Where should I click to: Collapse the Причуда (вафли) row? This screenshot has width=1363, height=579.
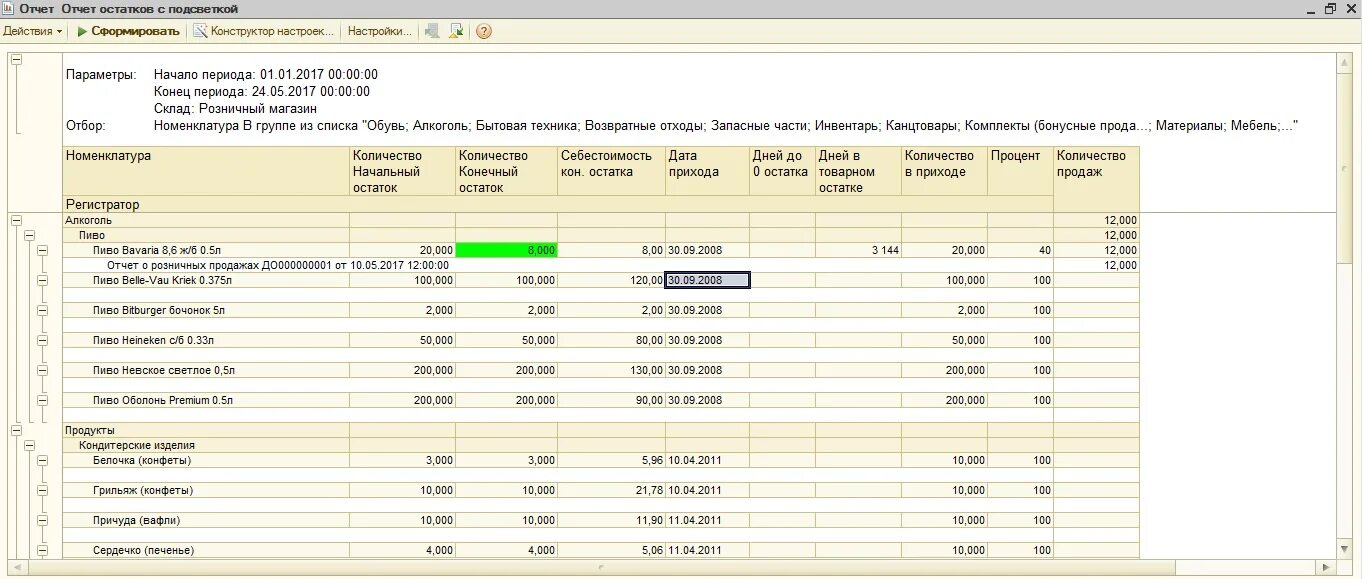coord(42,520)
